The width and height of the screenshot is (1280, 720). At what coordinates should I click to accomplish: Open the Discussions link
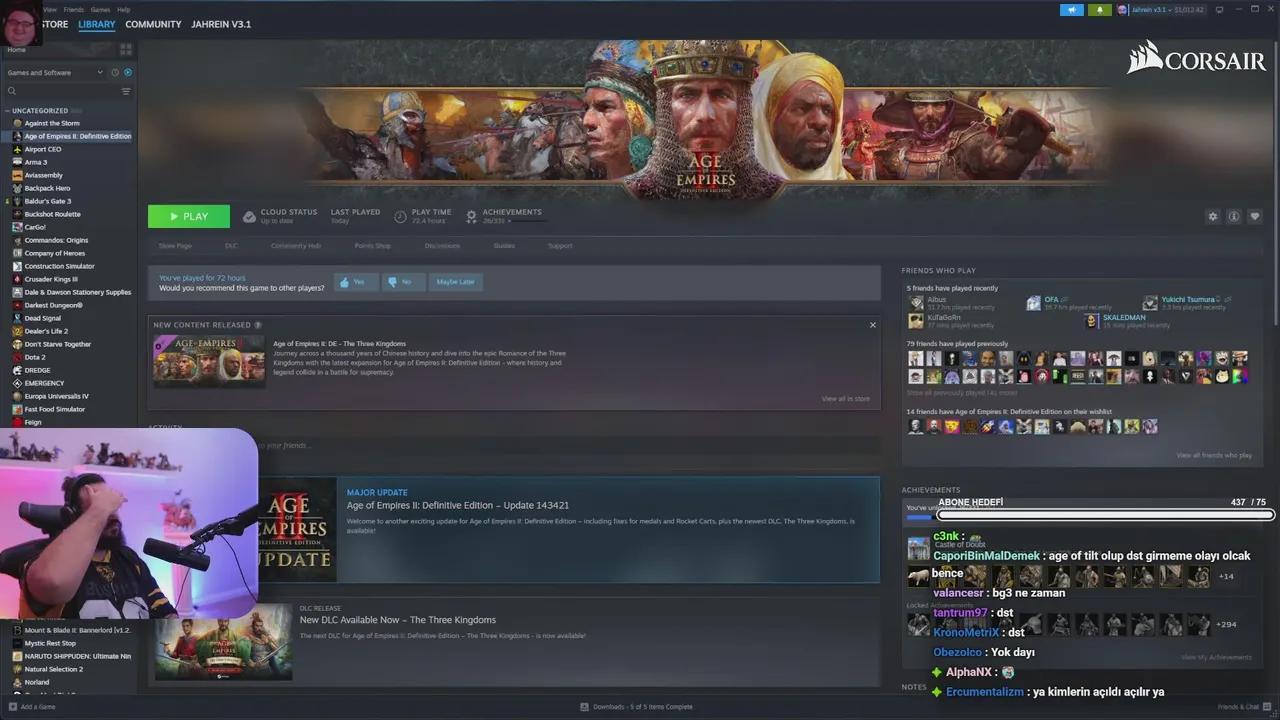point(442,246)
